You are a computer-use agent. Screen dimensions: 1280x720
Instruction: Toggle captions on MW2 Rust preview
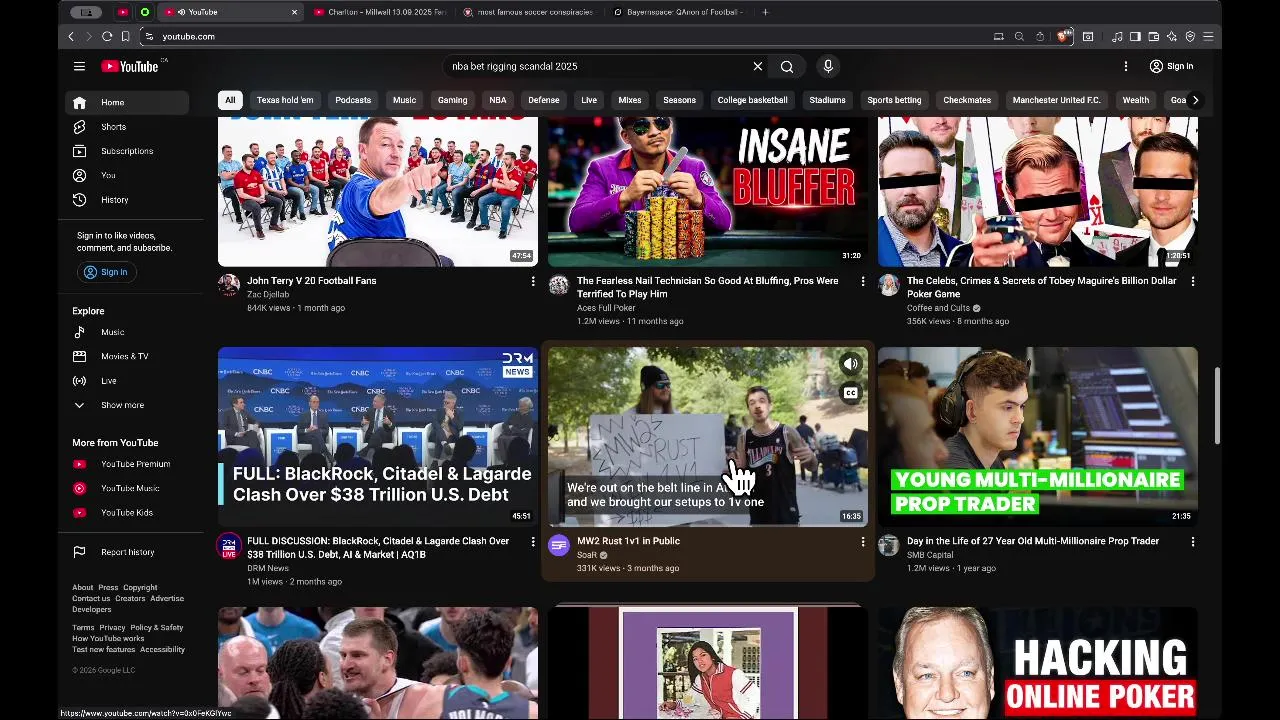850,393
